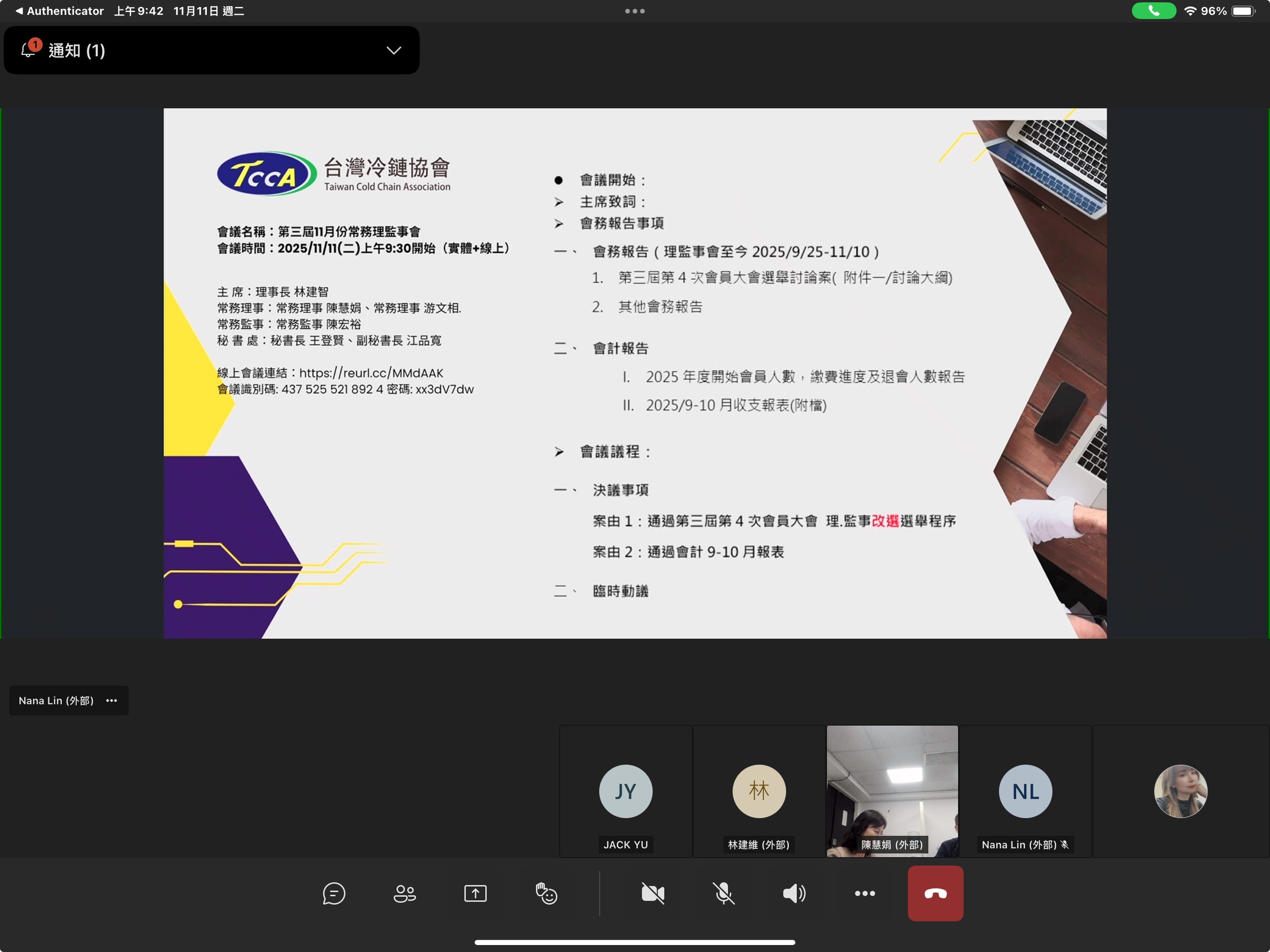Toggle the speaker audio output
Image resolution: width=1270 pixels, height=952 pixels.
tap(794, 893)
